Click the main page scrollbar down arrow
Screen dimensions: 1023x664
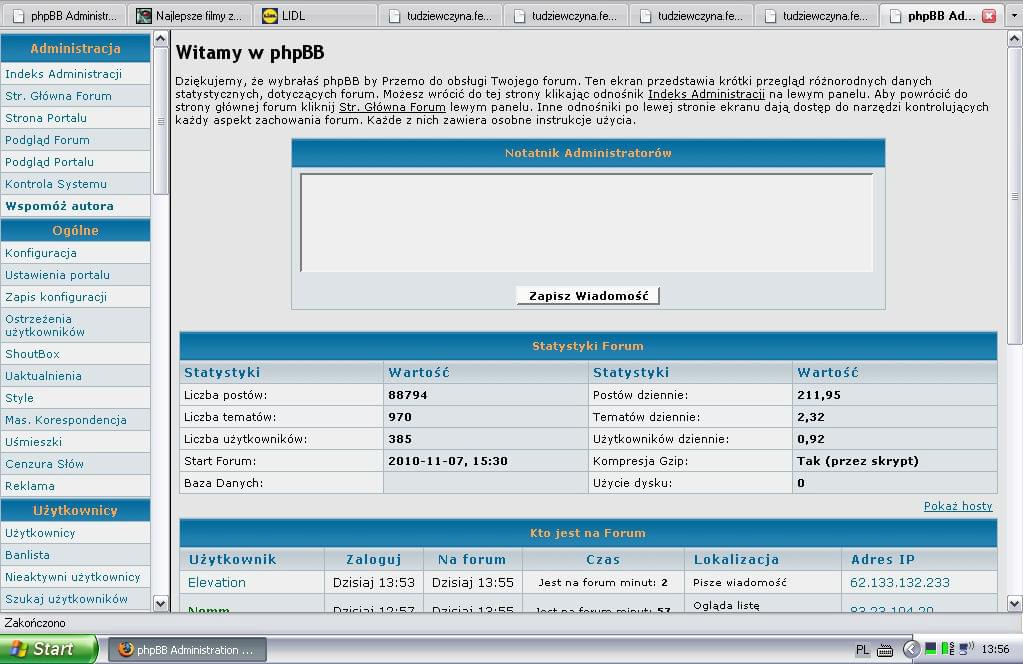point(1015,604)
